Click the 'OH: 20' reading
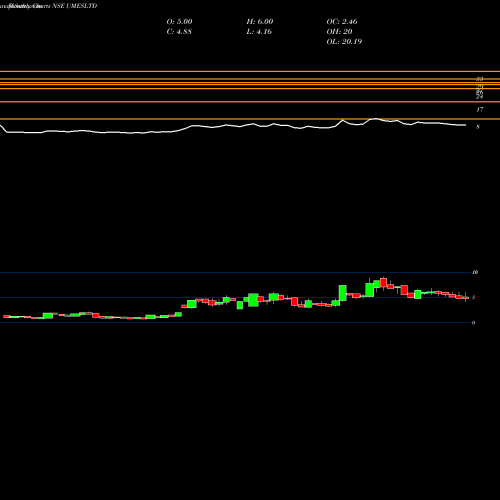The image size is (500, 500). (339, 32)
